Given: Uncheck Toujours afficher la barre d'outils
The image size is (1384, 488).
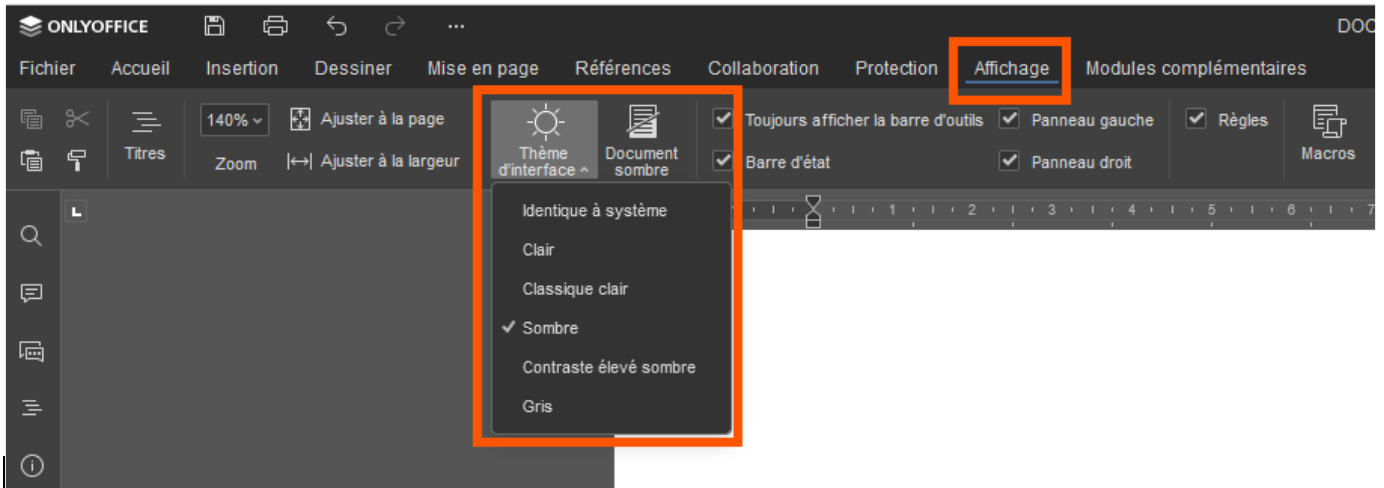Looking at the screenshot, I should pos(722,119).
